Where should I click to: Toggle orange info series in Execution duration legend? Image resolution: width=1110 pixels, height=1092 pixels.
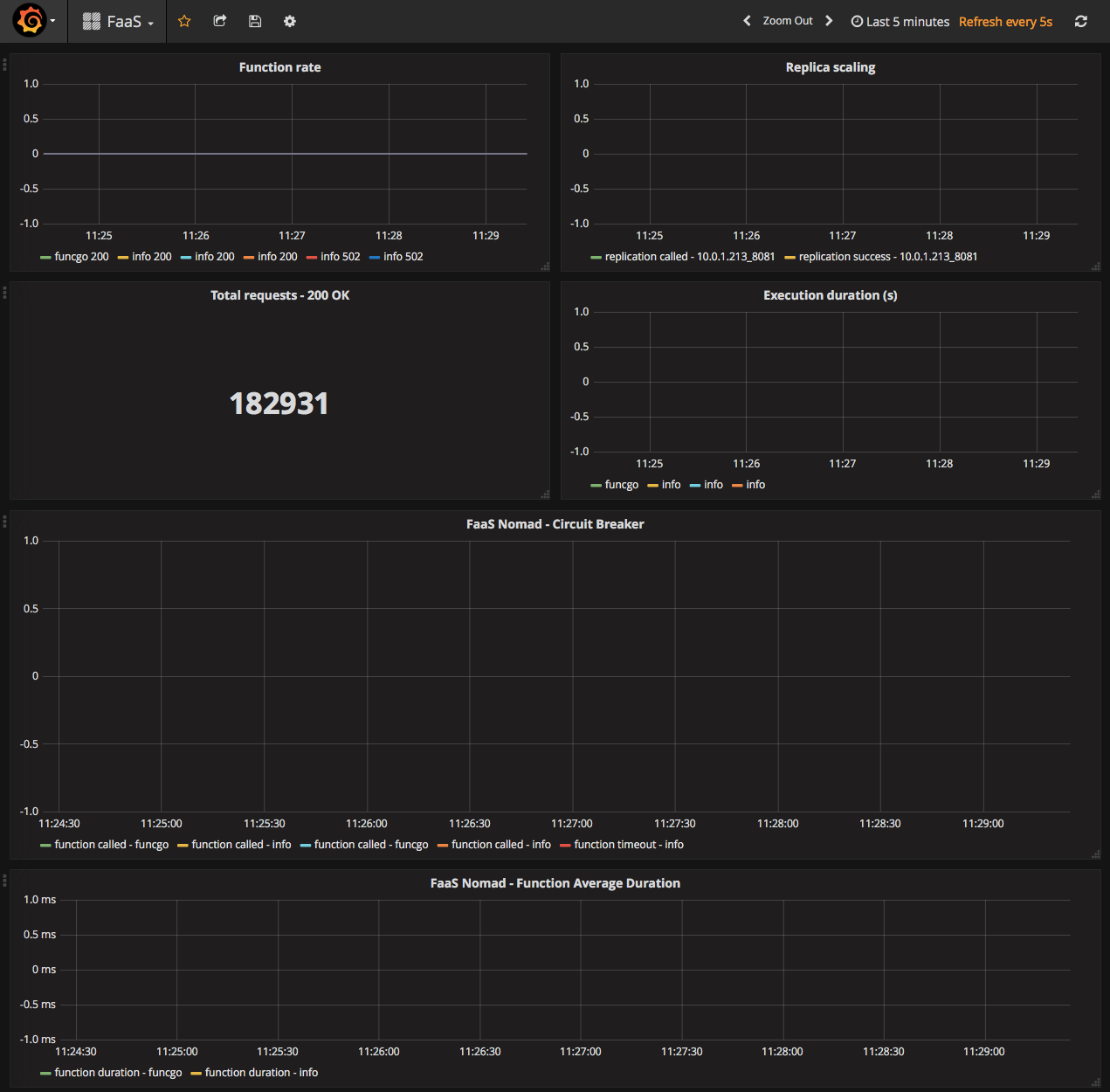755,485
